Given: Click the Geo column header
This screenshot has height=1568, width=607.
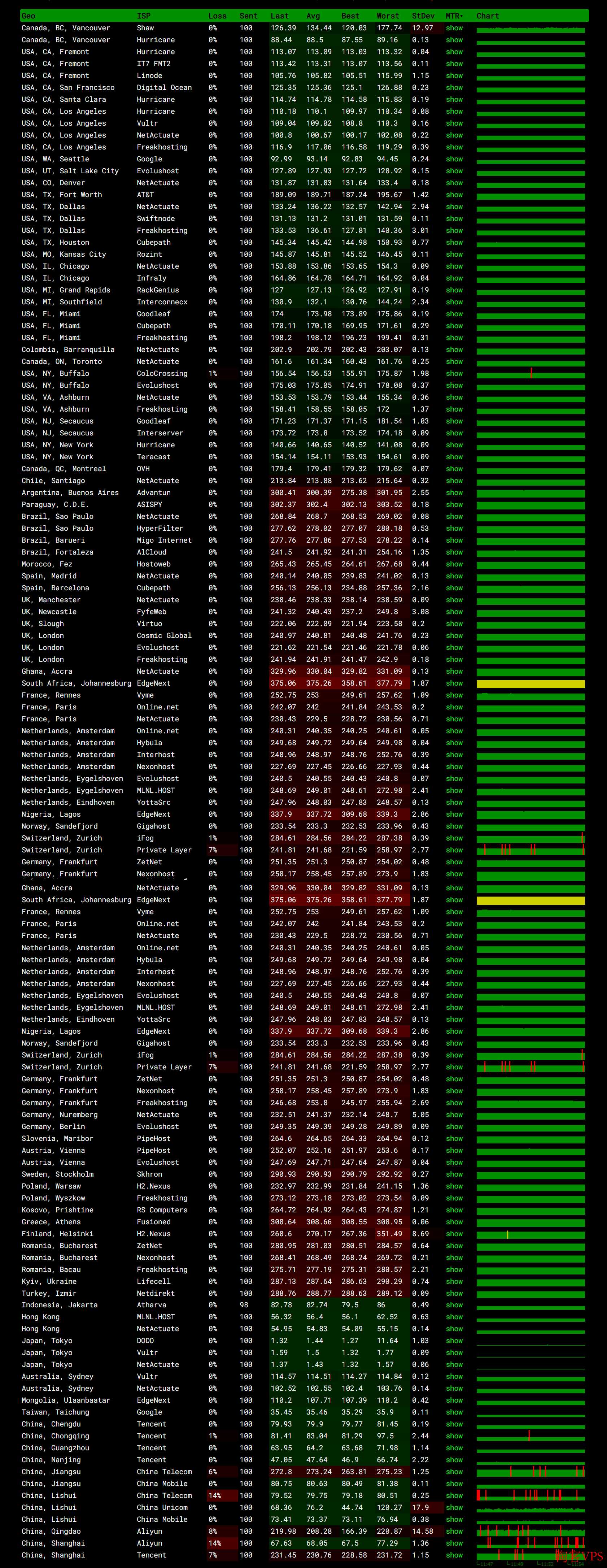Looking at the screenshot, I should [x=29, y=16].
